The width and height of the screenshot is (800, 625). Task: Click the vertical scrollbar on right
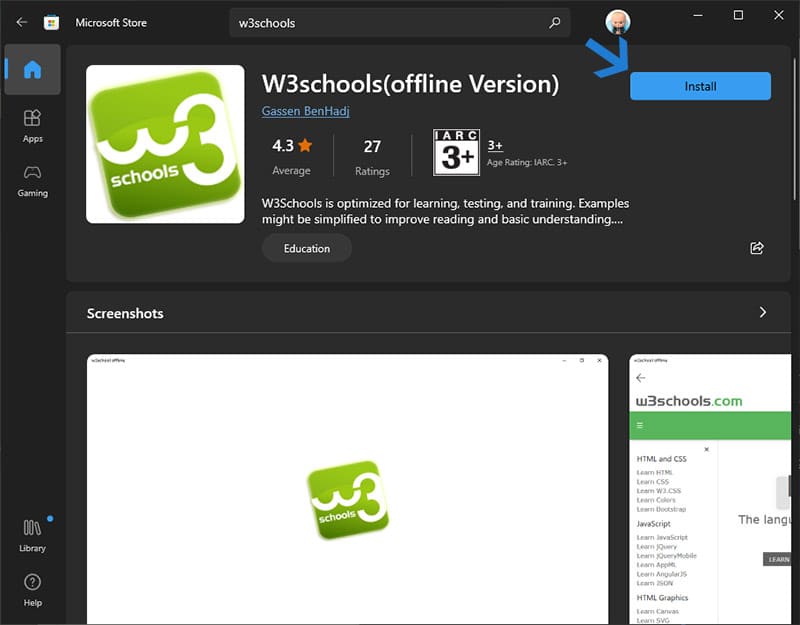794,128
